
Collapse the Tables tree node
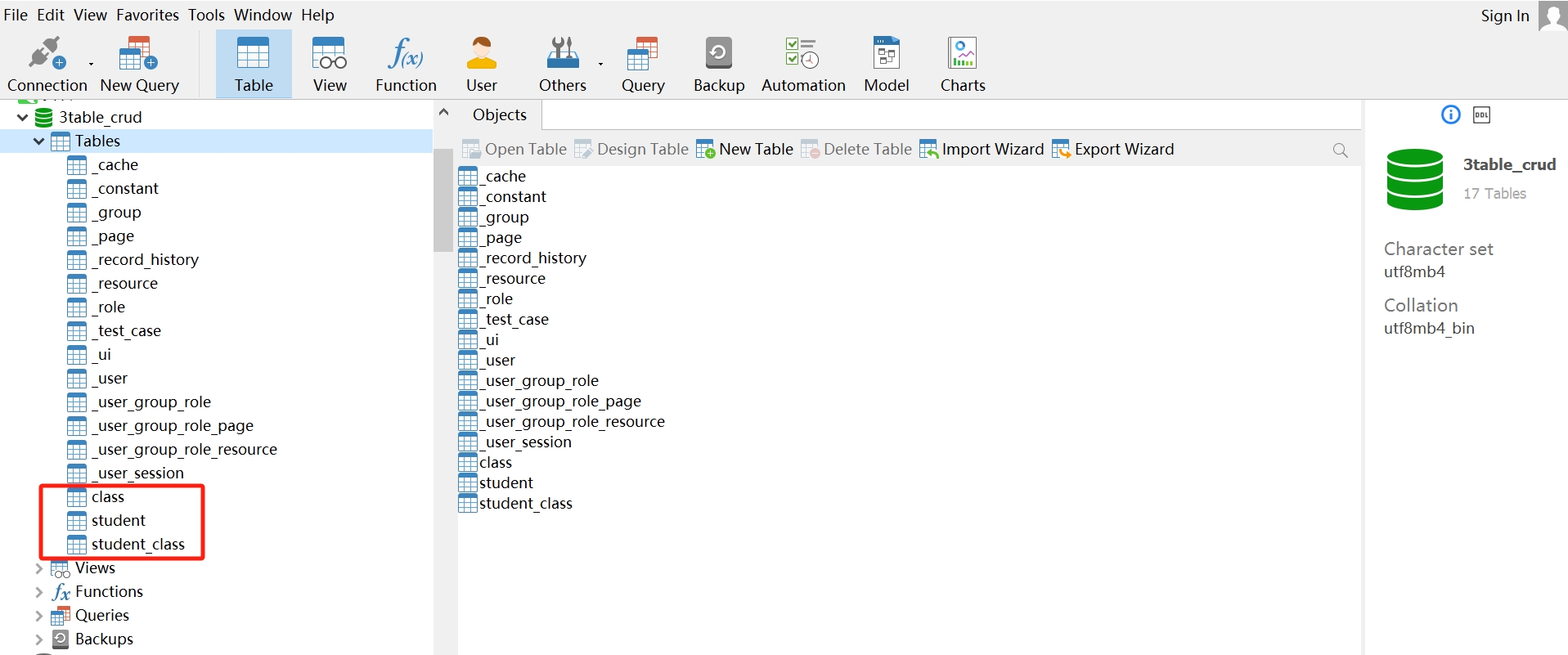[38, 141]
